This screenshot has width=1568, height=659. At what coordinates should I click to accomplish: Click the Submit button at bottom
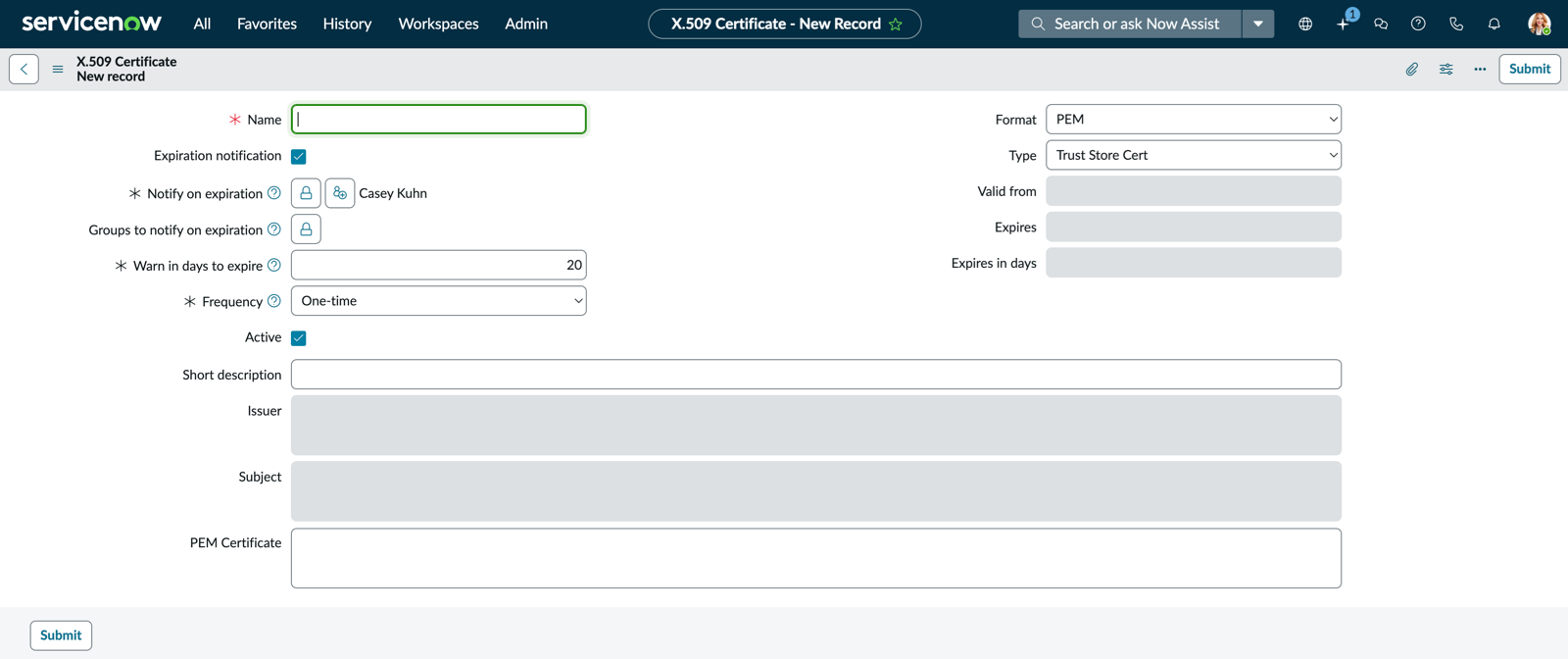(x=61, y=635)
